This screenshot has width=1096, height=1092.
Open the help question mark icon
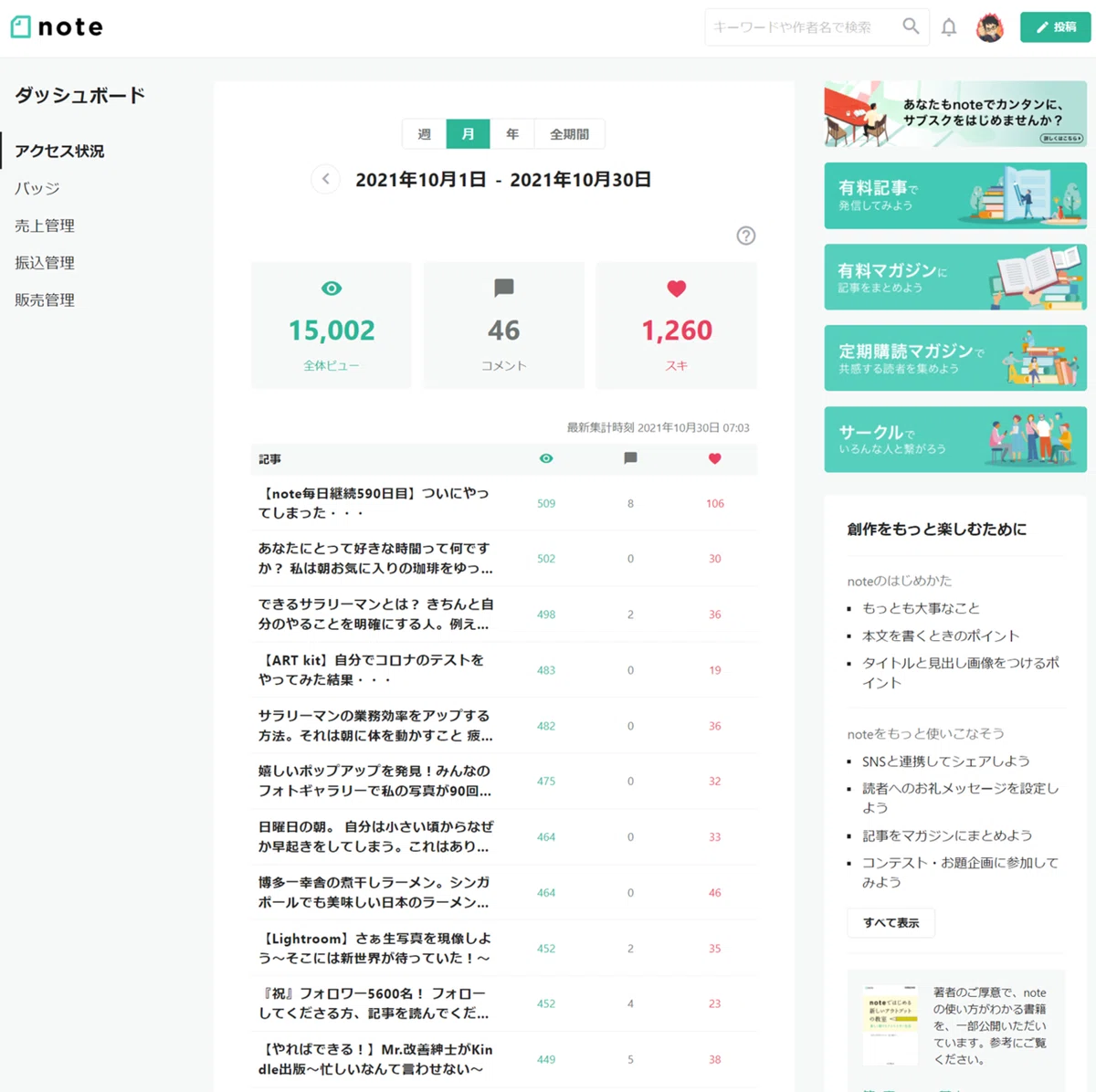(x=746, y=236)
